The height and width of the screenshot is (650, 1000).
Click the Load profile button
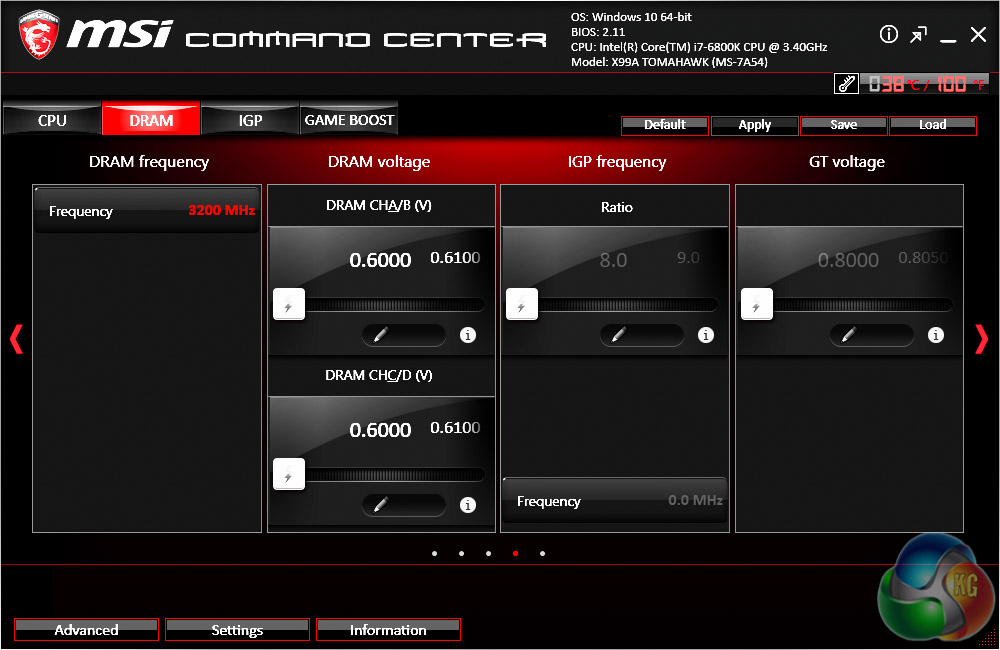point(932,126)
